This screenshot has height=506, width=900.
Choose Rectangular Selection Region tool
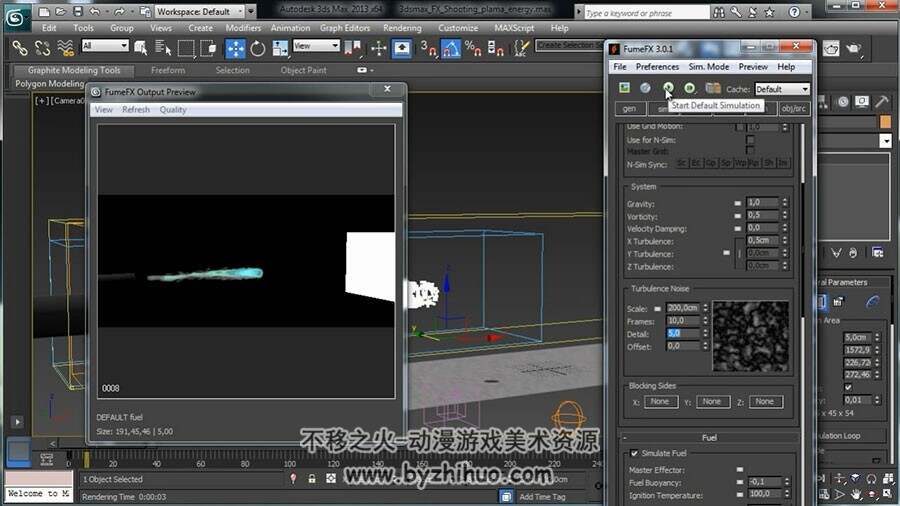point(186,49)
